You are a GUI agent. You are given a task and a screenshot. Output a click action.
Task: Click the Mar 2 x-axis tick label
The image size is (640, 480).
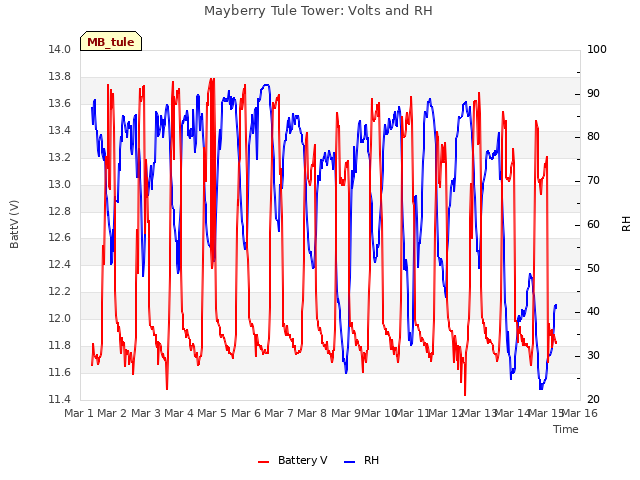pos(112,413)
